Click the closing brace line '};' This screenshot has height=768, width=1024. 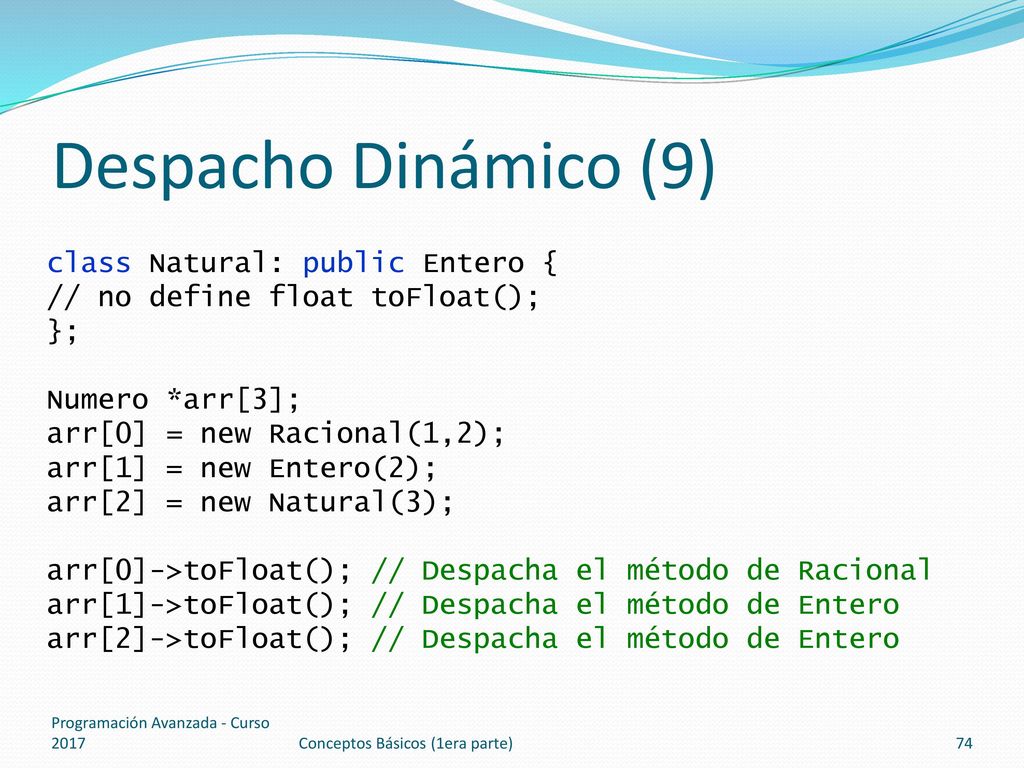click(x=63, y=331)
